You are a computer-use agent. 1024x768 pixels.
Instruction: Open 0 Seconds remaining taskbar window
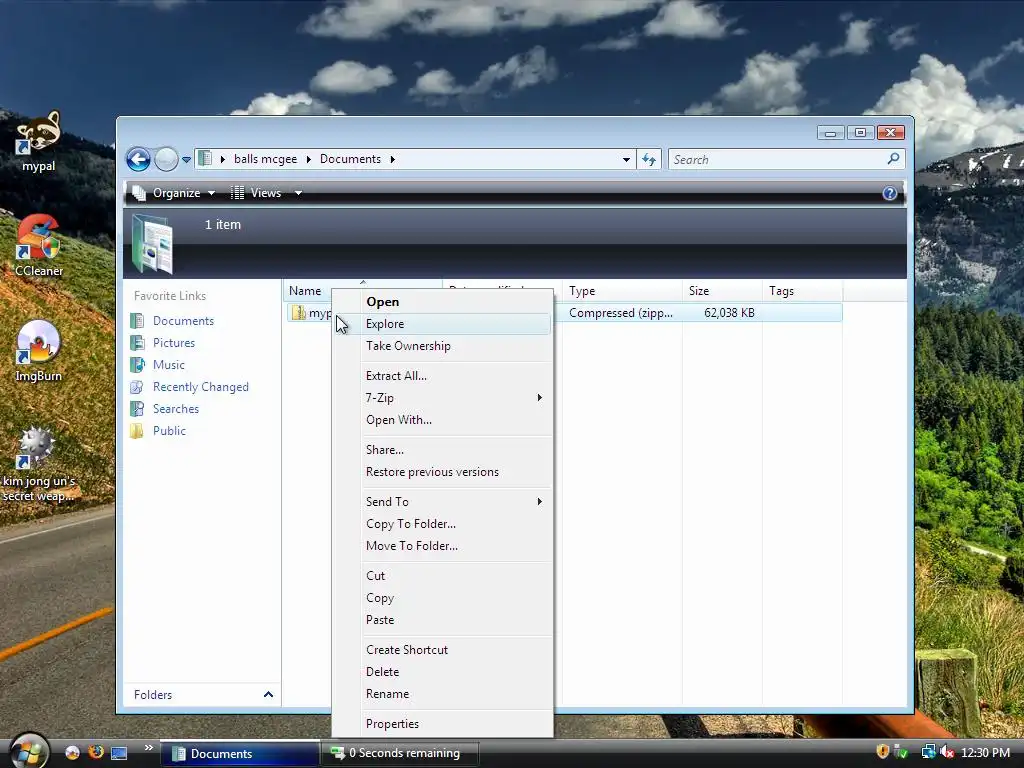(400, 754)
